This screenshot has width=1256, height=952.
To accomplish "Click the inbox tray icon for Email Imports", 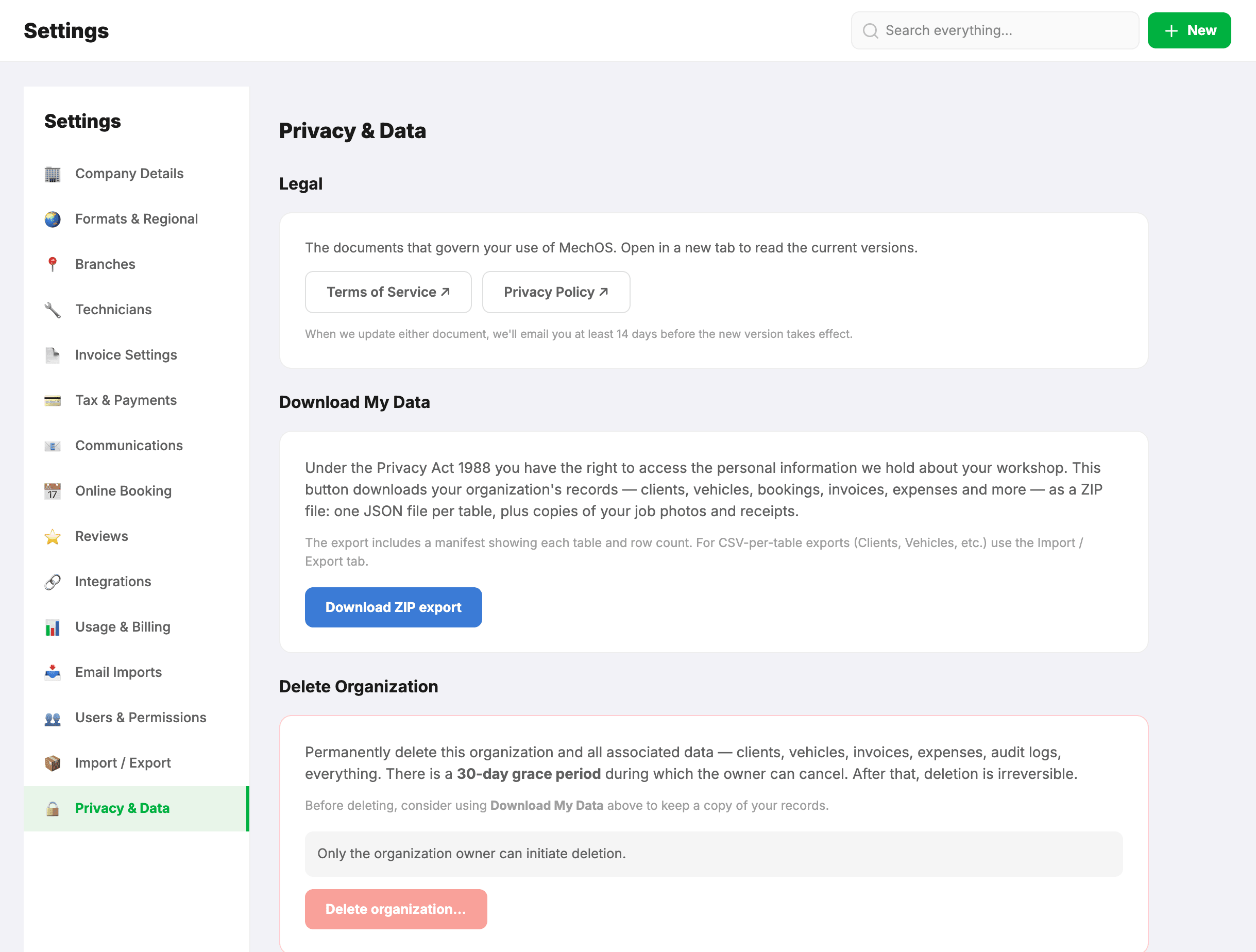I will pyautogui.click(x=52, y=673).
